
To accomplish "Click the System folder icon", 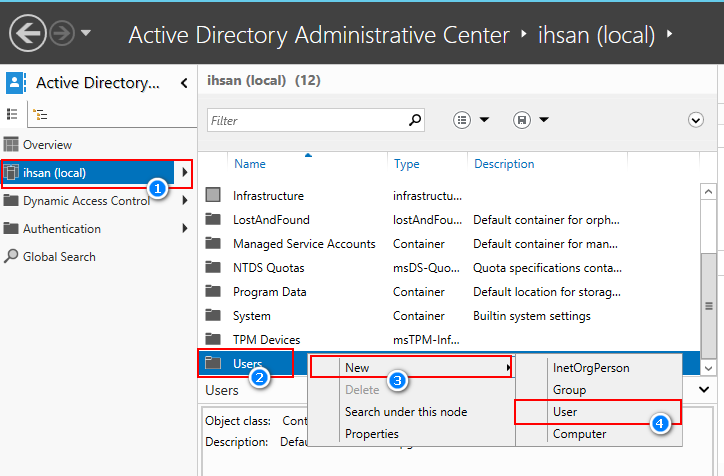I will (213, 315).
